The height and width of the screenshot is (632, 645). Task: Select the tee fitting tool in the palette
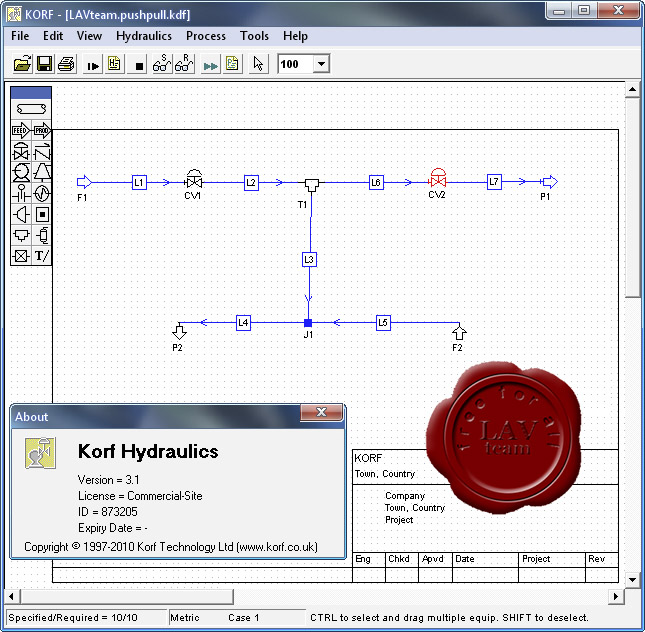[x=21, y=235]
